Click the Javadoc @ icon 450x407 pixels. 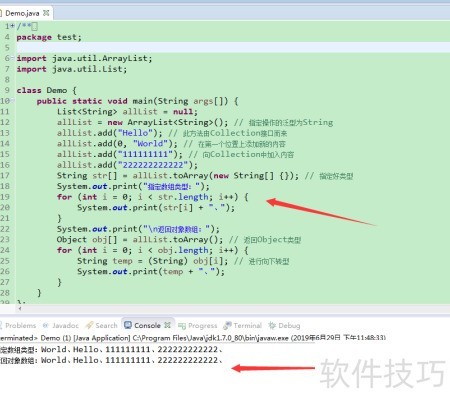(46, 325)
